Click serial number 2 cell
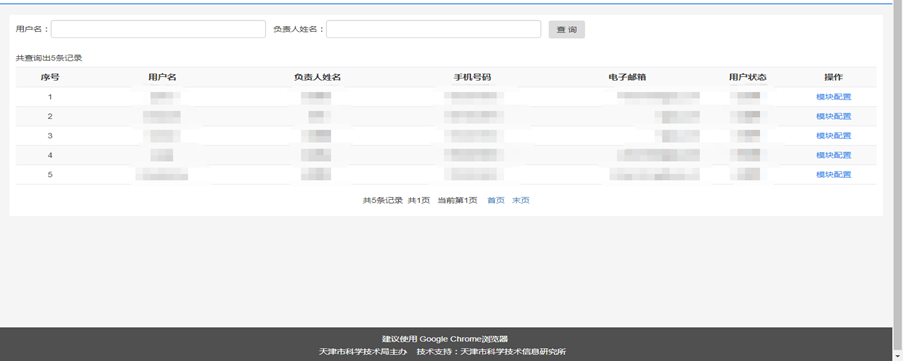The width and height of the screenshot is (903, 361). [x=50, y=116]
